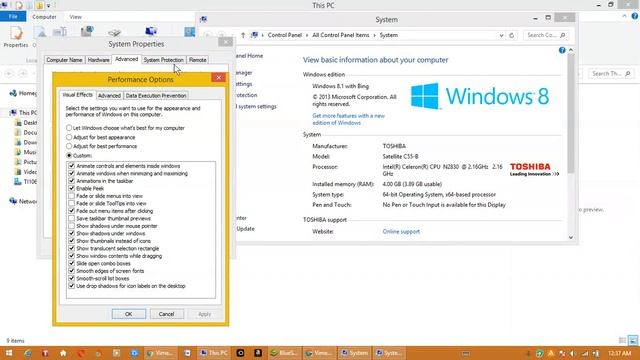
Task: Select Let Windows choose what's best
Action: pos(125,128)
